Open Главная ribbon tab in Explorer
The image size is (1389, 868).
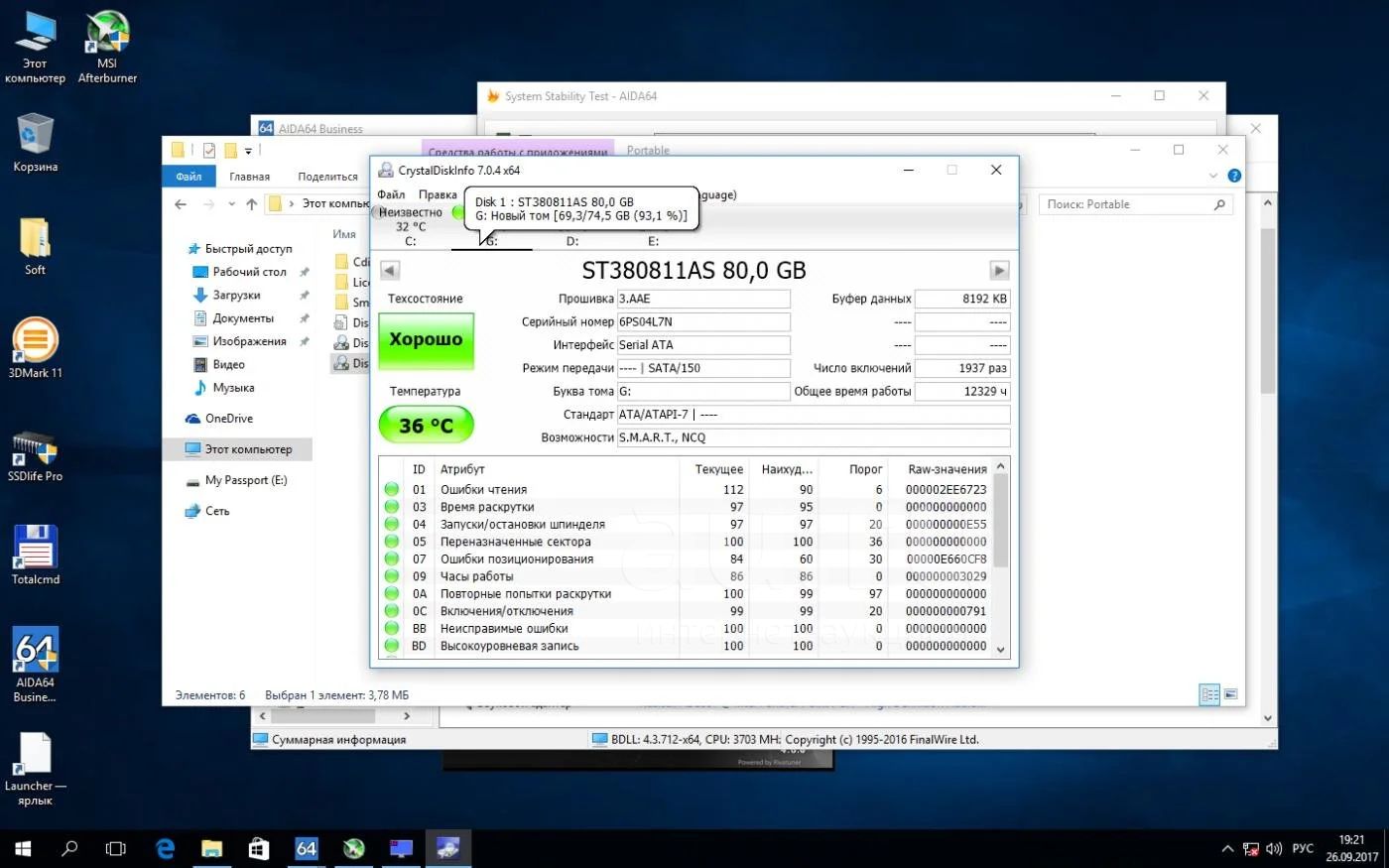point(249,177)
